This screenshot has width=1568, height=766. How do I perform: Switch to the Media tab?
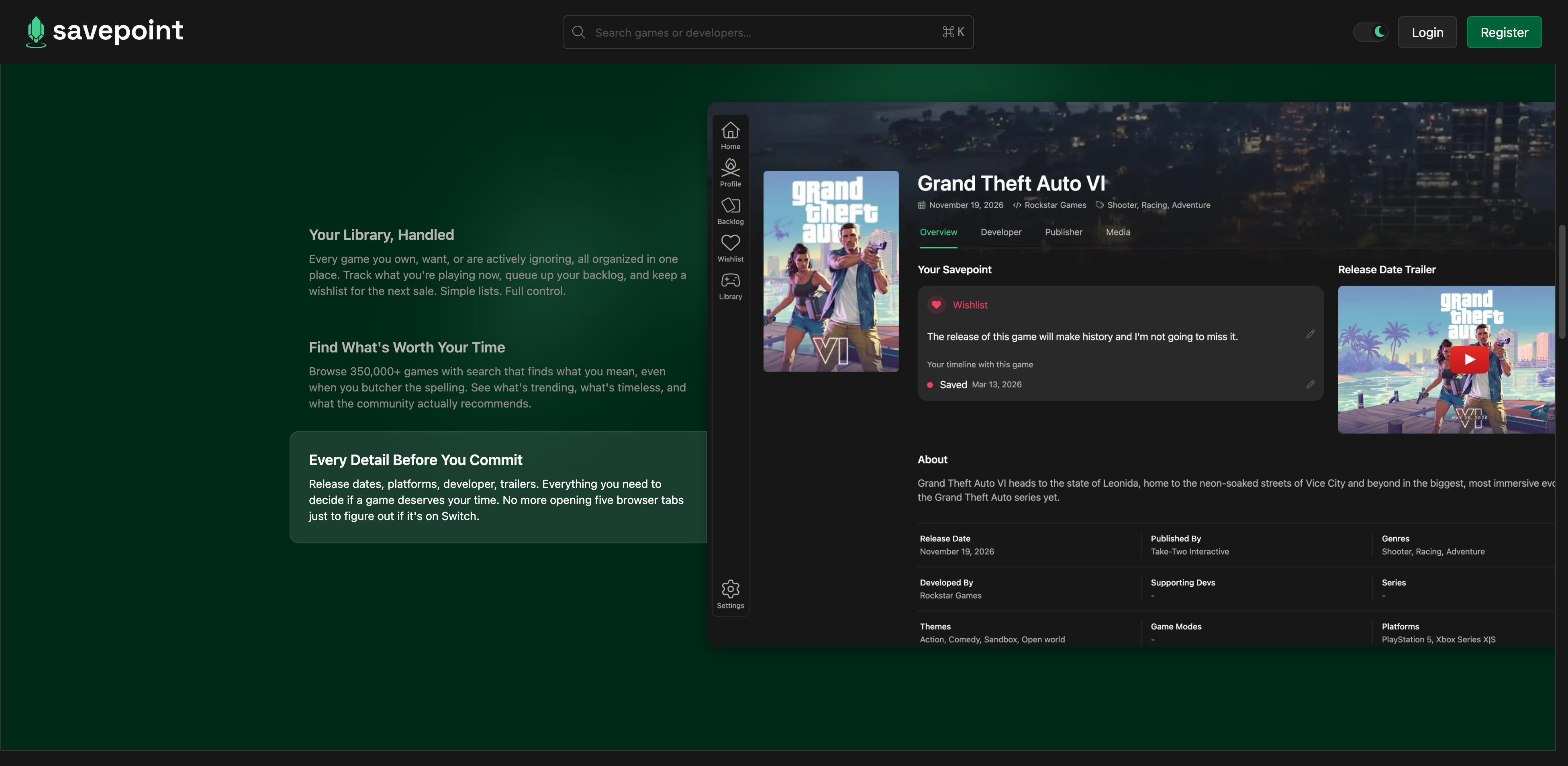point(1118,232)
